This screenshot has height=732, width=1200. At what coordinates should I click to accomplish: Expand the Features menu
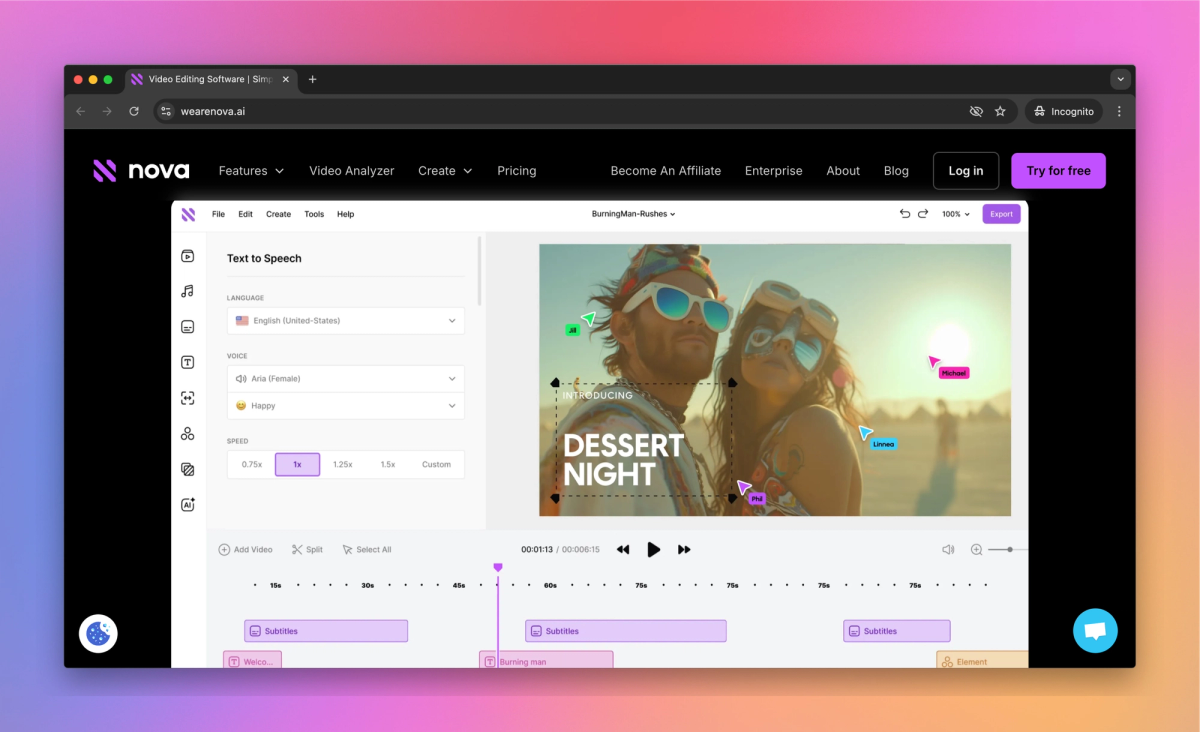251,171
